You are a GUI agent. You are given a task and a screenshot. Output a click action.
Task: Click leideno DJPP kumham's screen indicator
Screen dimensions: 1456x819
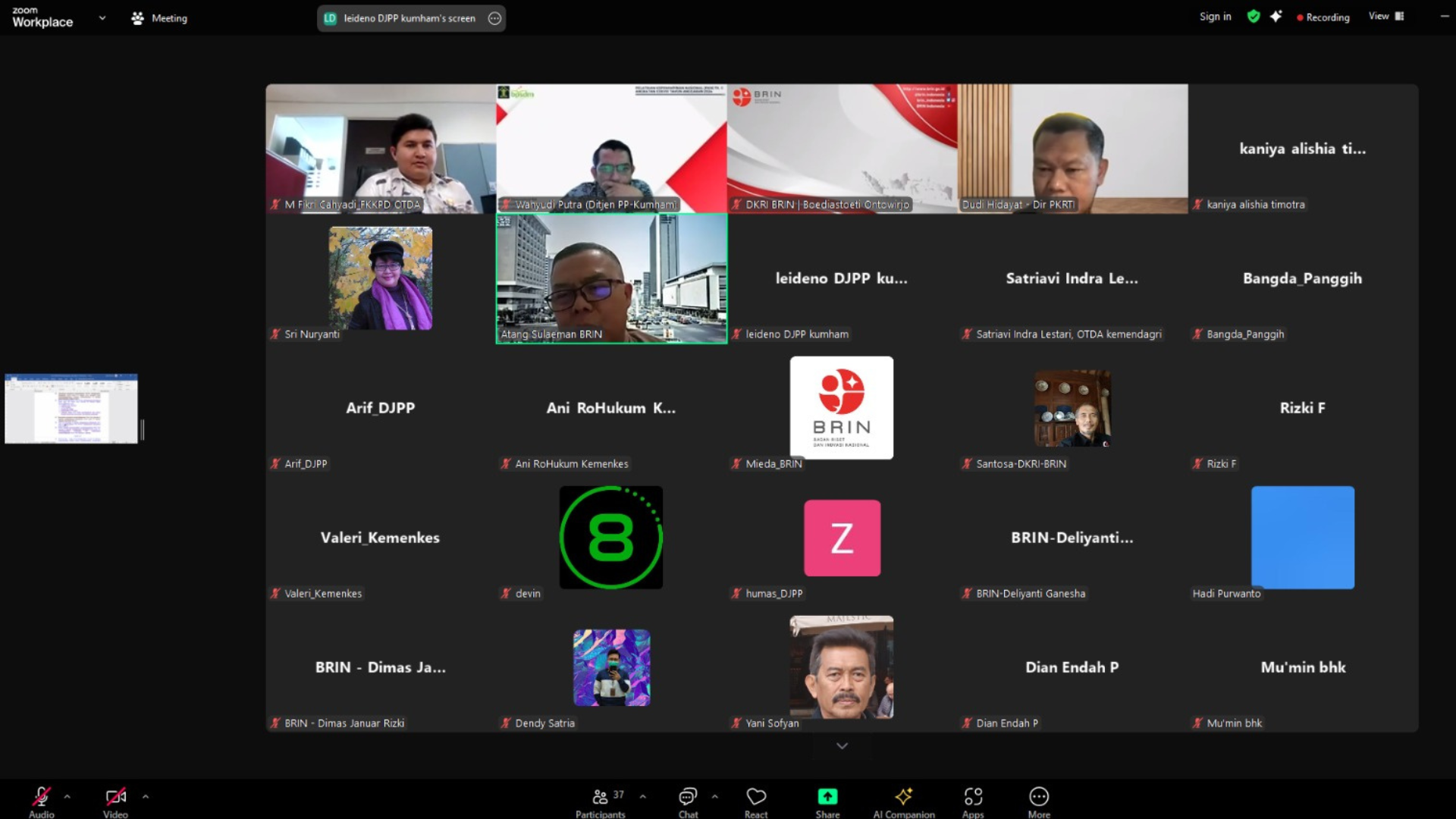pos(410,18)
